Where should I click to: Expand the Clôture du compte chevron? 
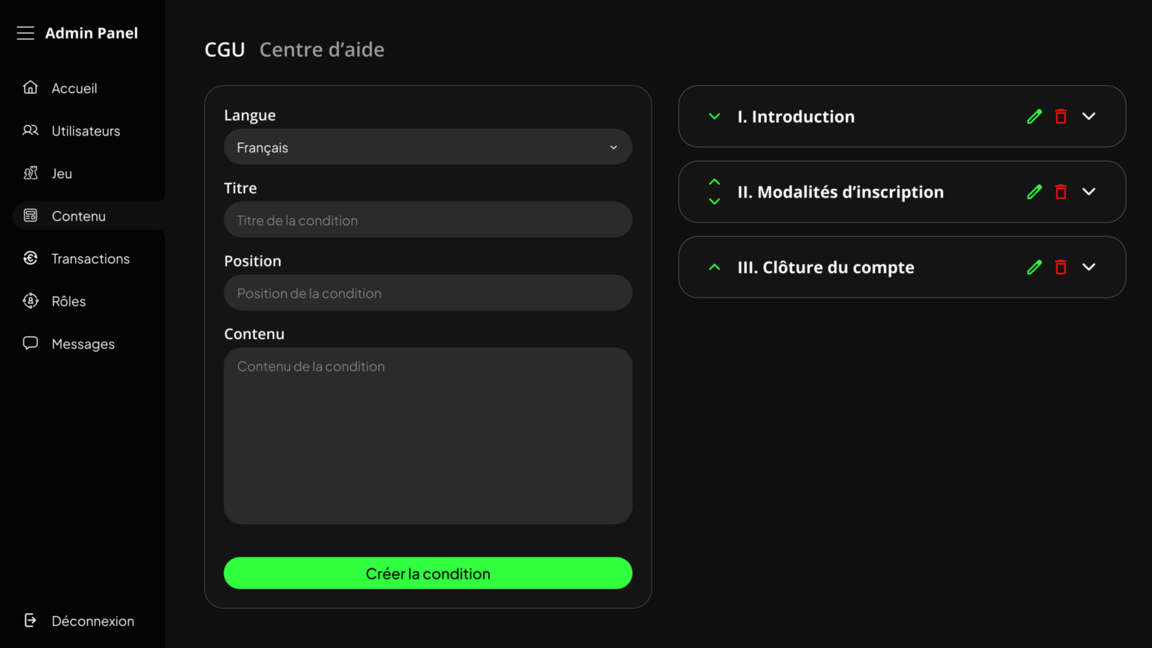1089,267
